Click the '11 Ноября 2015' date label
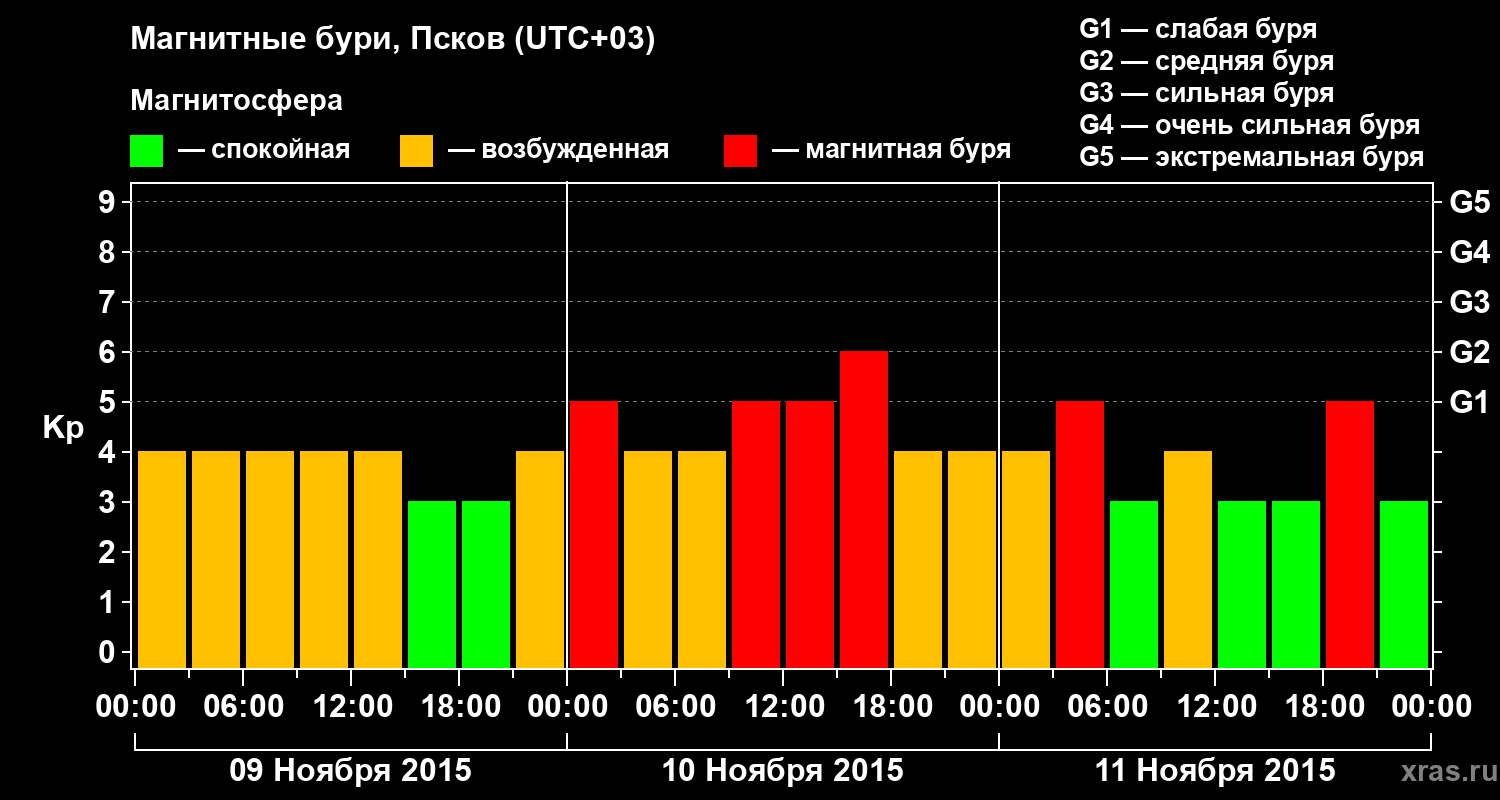 point(1214,771)
